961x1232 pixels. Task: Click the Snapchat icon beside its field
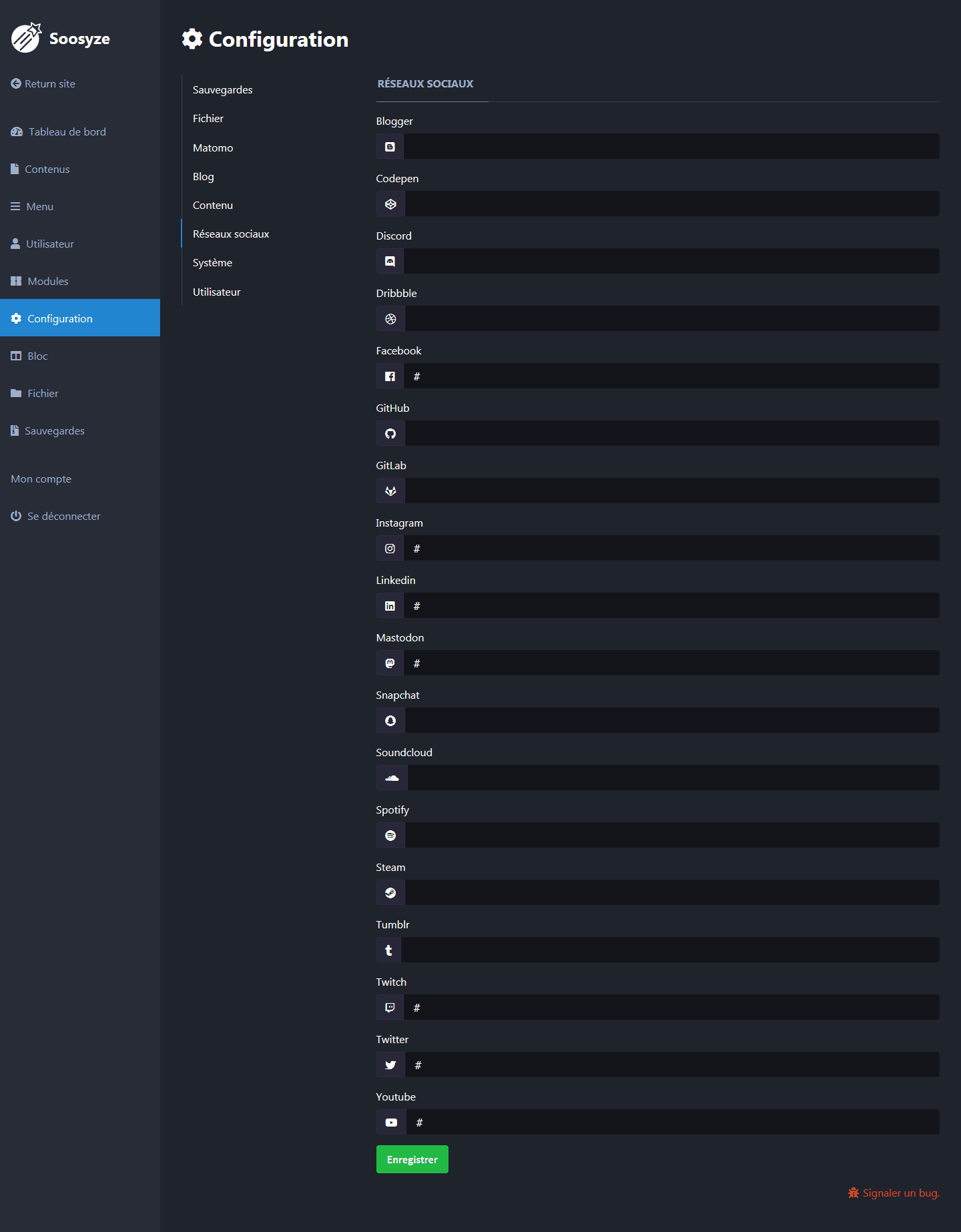pyautogui.click(x=390, y=721)
